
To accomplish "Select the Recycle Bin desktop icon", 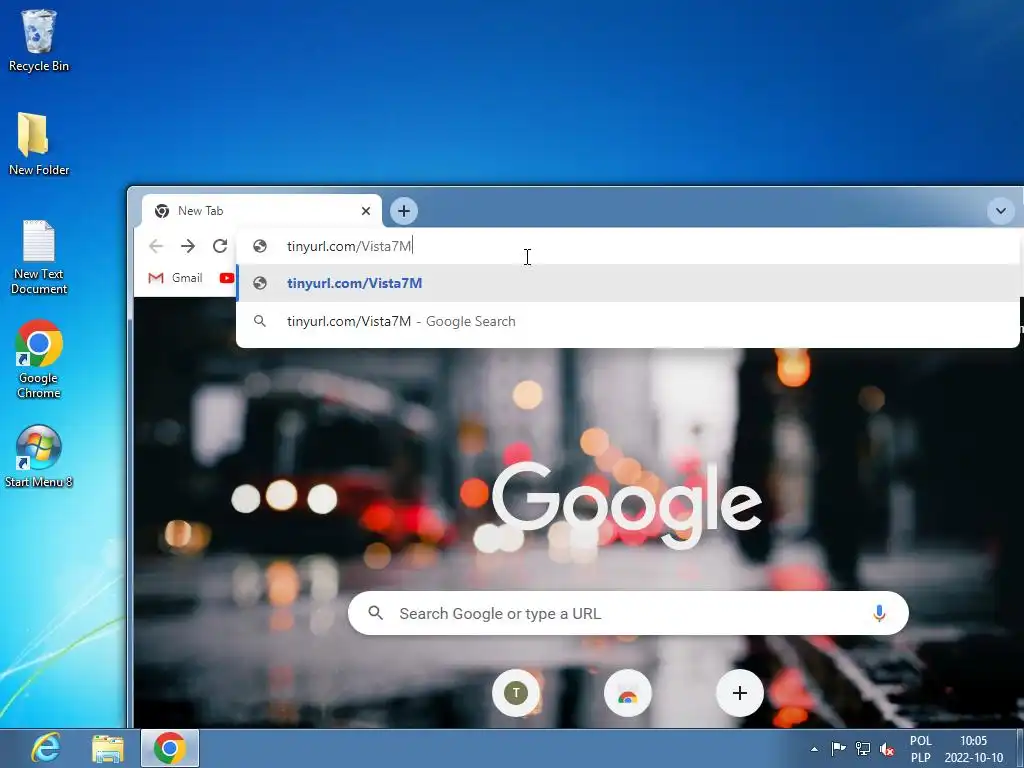I will (39, 40).
